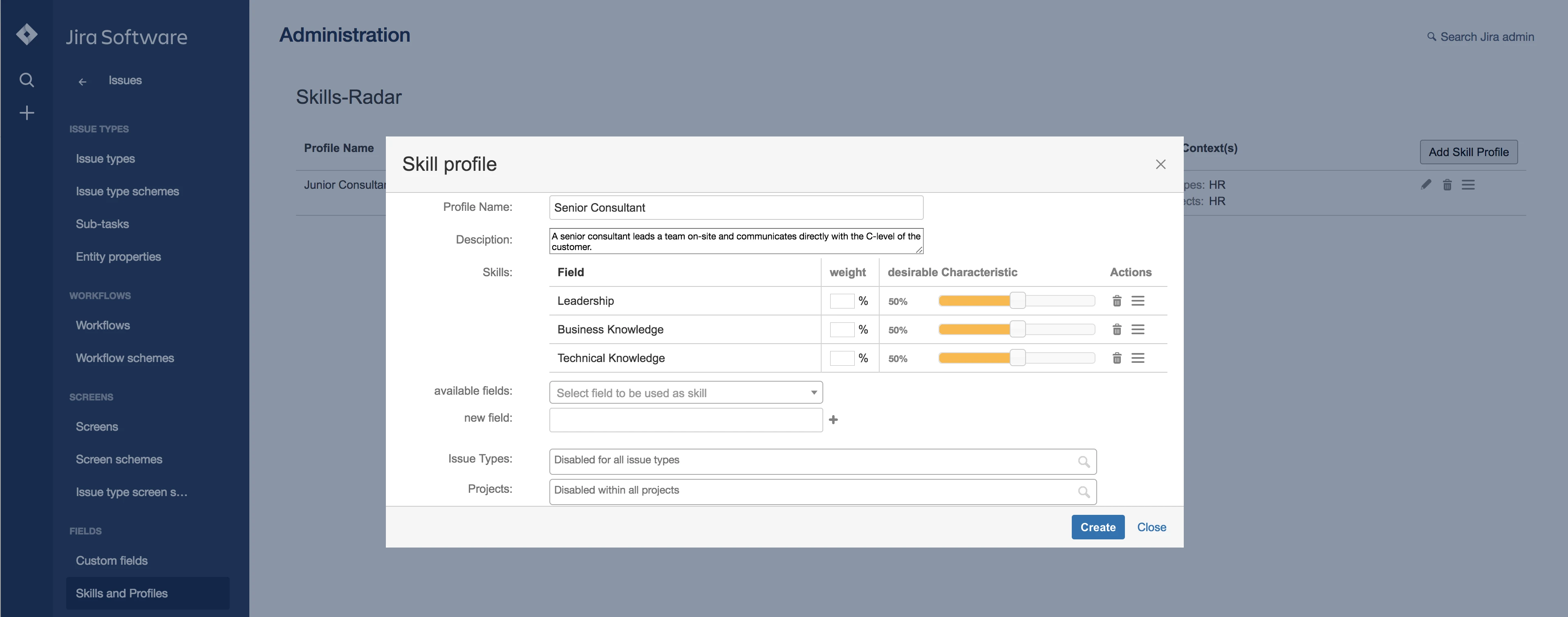Edit Junior Consultant profile pencil icon

point(1426,184)
